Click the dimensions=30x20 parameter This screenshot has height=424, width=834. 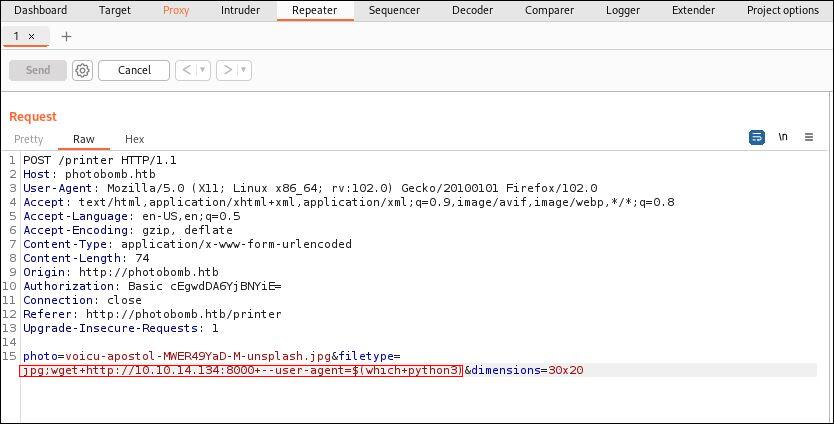(527, 370)
